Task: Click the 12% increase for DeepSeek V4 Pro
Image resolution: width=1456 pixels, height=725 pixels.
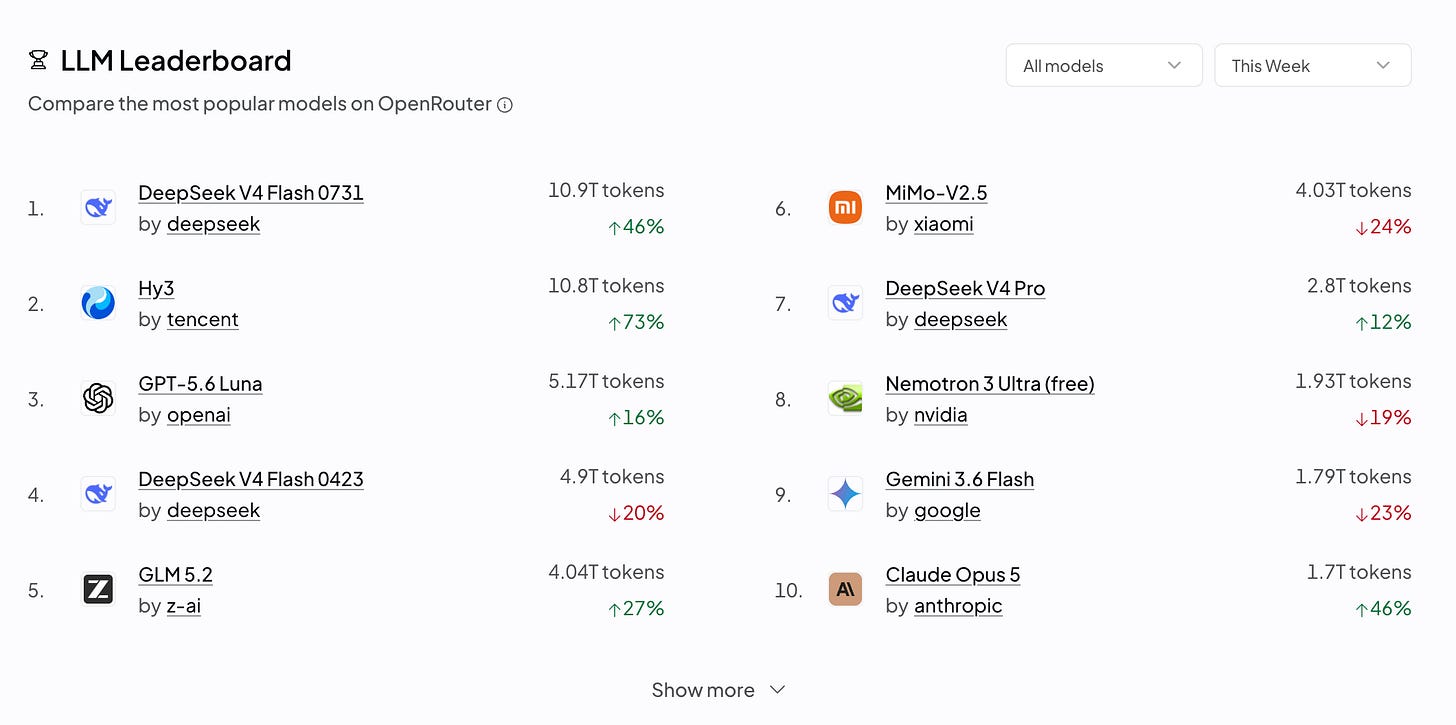Action: click(1383, 322)
